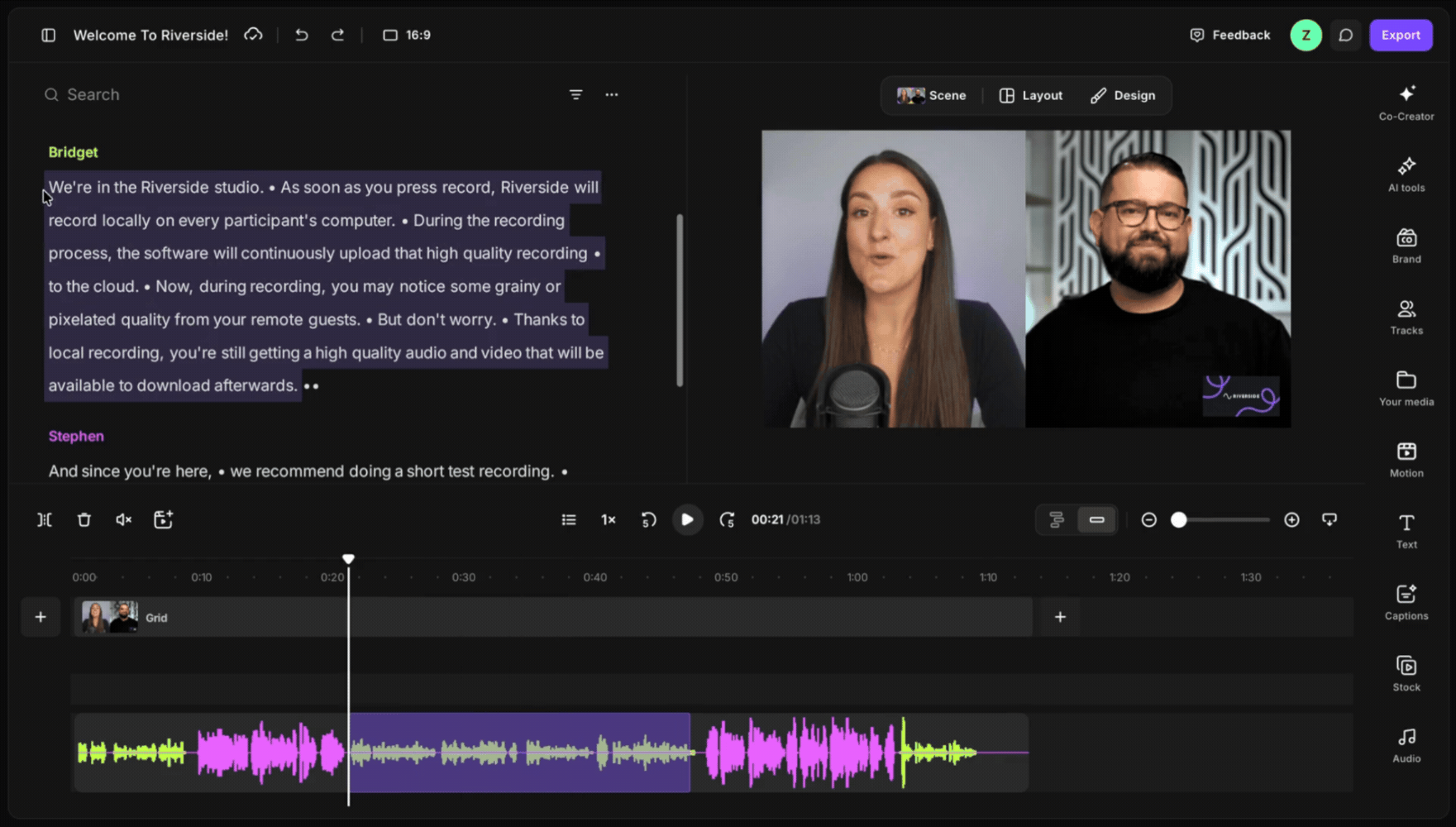Open the AI tools panel

pyautogui.click(x=1406, y=174)
